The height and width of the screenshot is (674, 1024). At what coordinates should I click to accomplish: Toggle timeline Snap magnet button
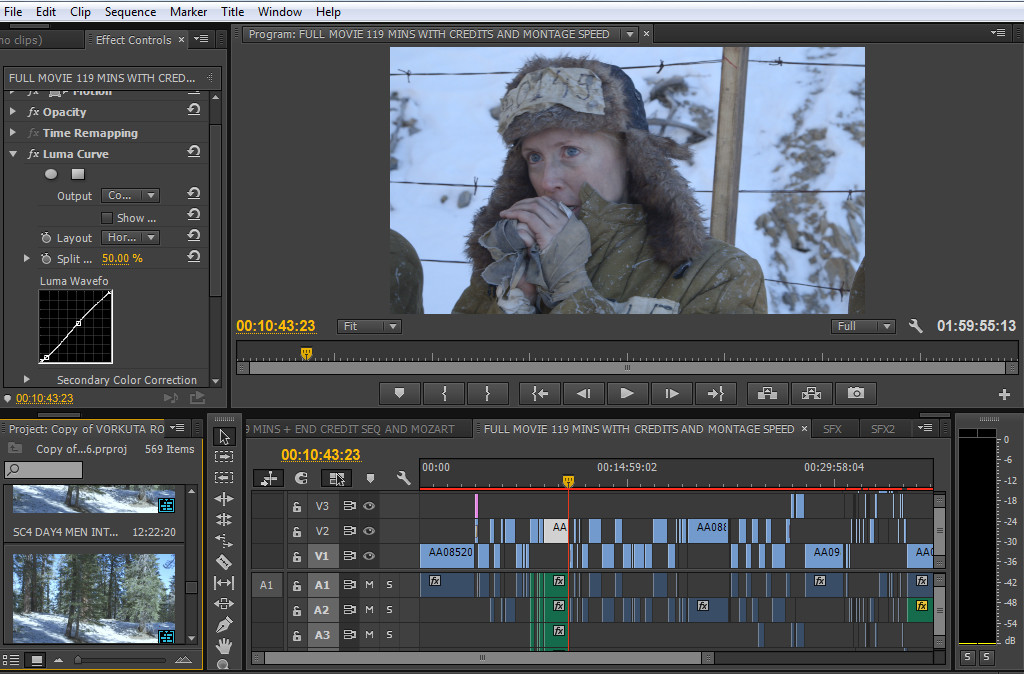(x=301, y=478)
